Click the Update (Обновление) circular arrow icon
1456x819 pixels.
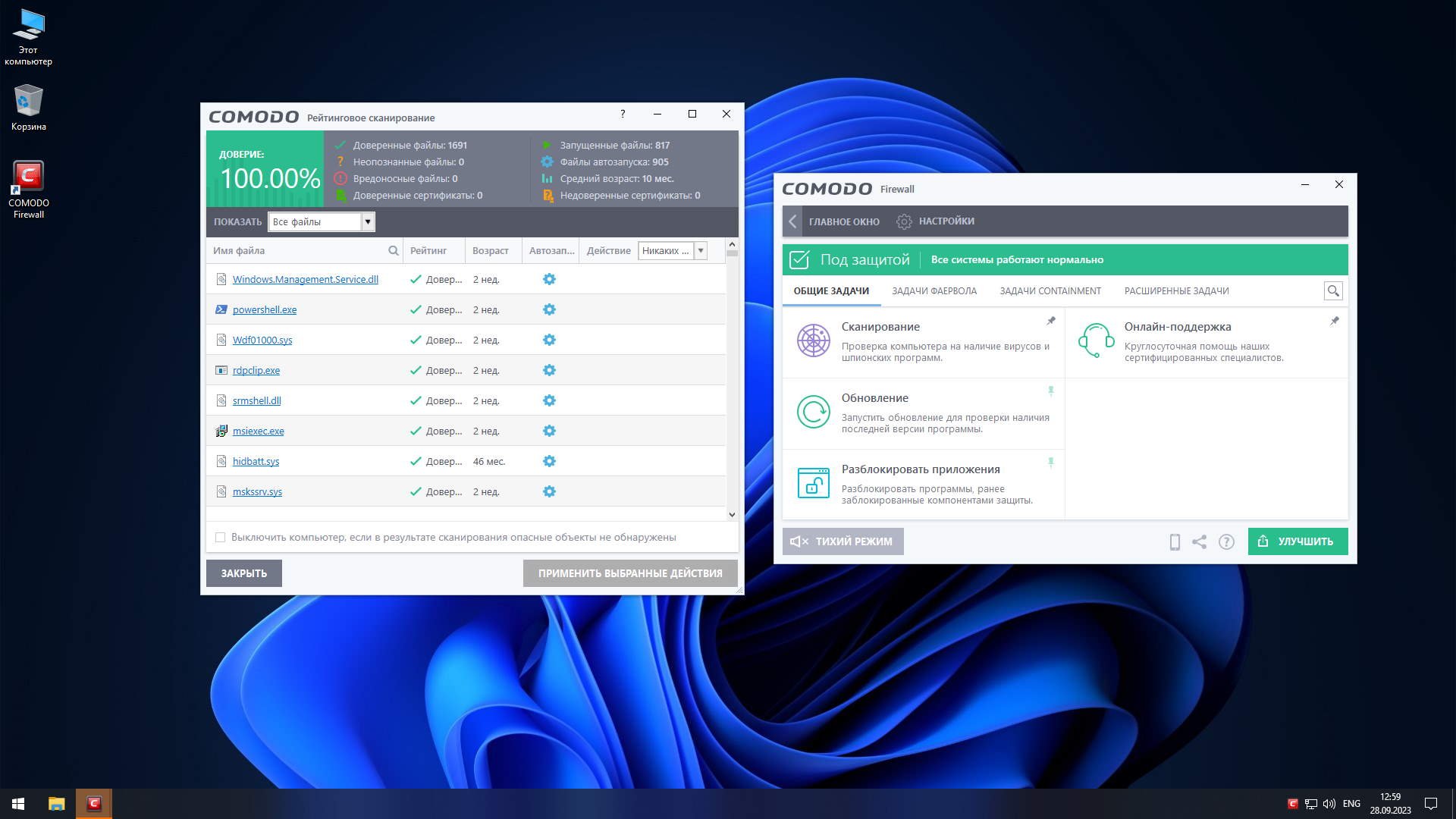point(813,412)
